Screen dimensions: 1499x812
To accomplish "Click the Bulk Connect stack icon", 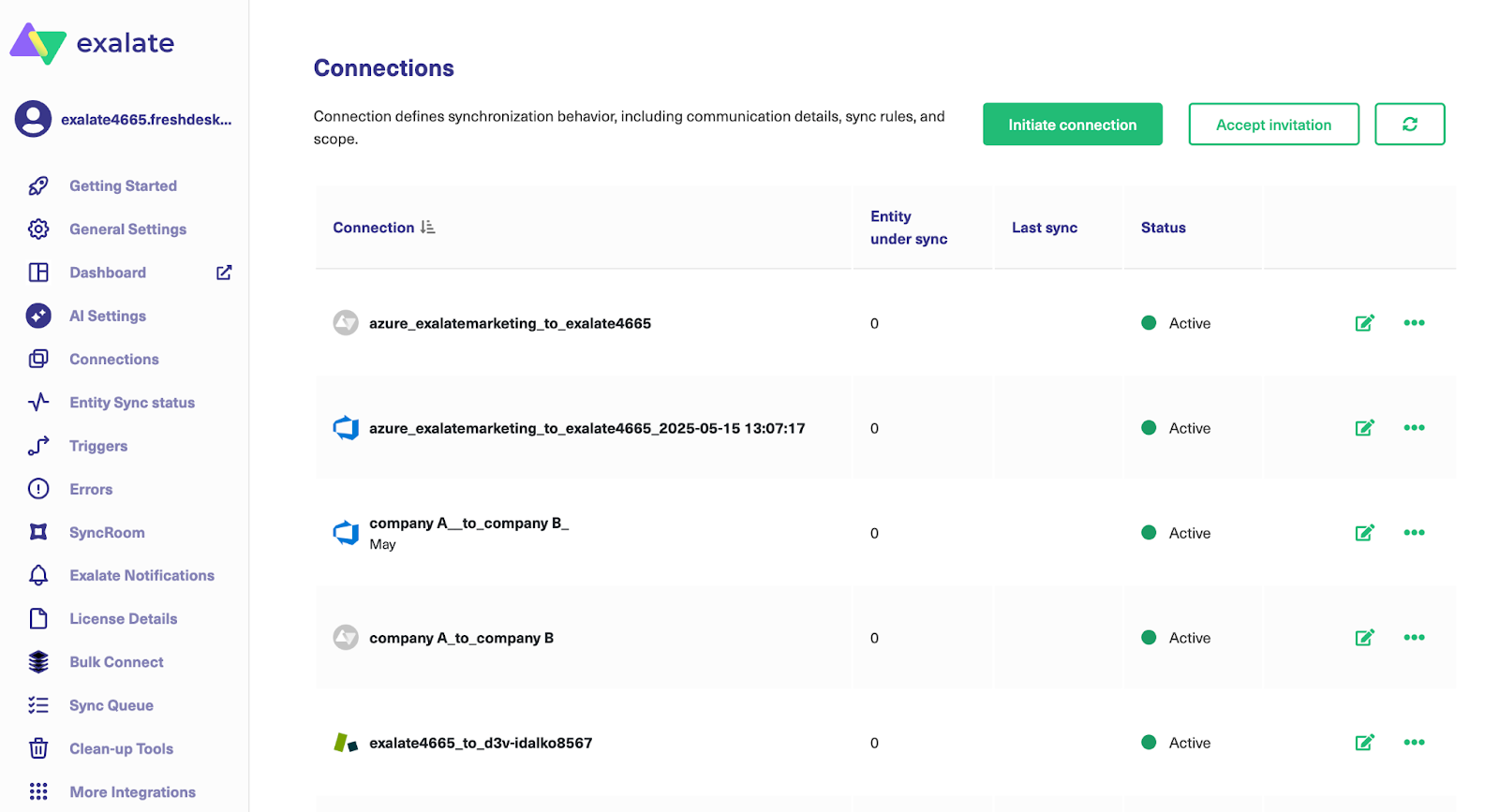I will pyautogui.click(x=38, y=662).
